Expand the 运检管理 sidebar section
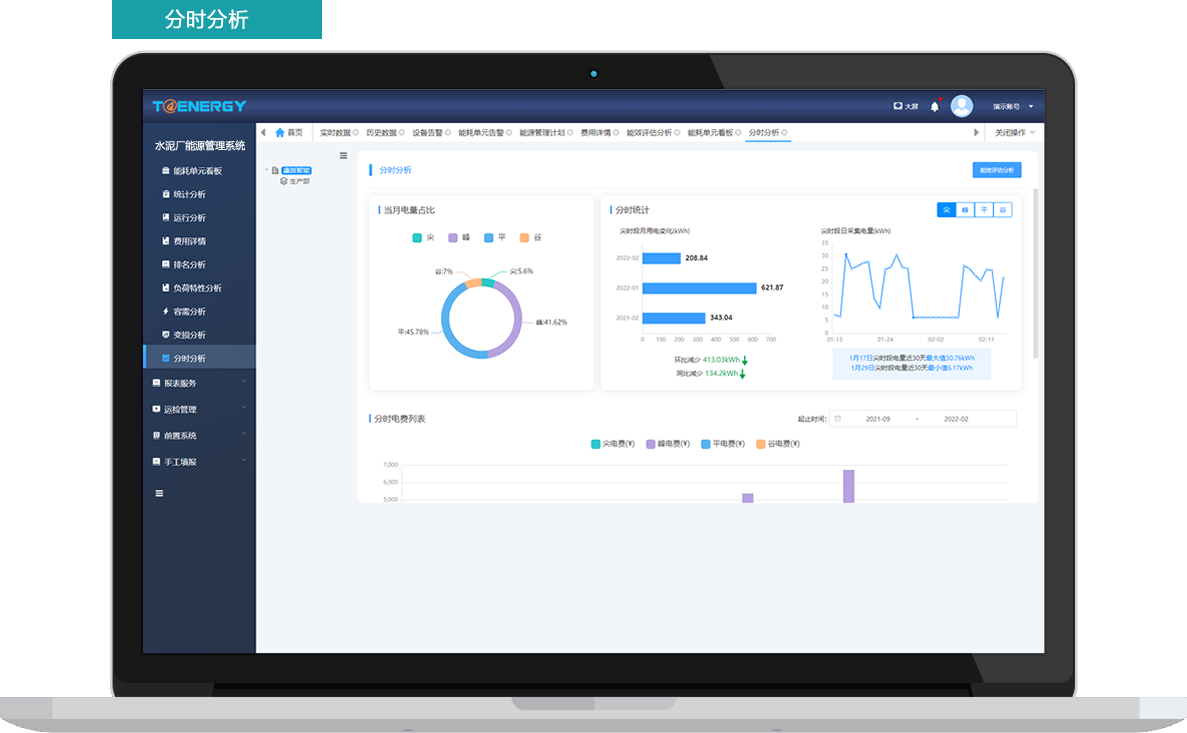This screenshot has height=733, width=1187. pos(198,409)
